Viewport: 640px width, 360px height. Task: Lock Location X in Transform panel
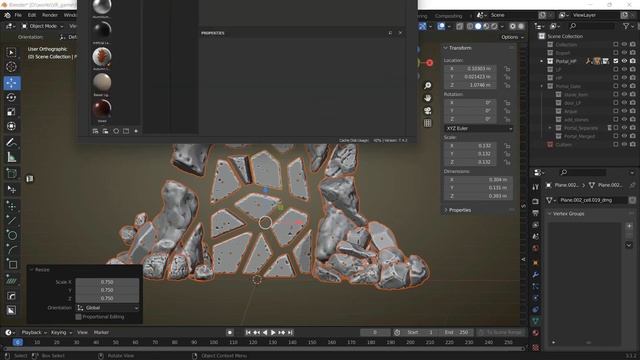pos(507,69)
